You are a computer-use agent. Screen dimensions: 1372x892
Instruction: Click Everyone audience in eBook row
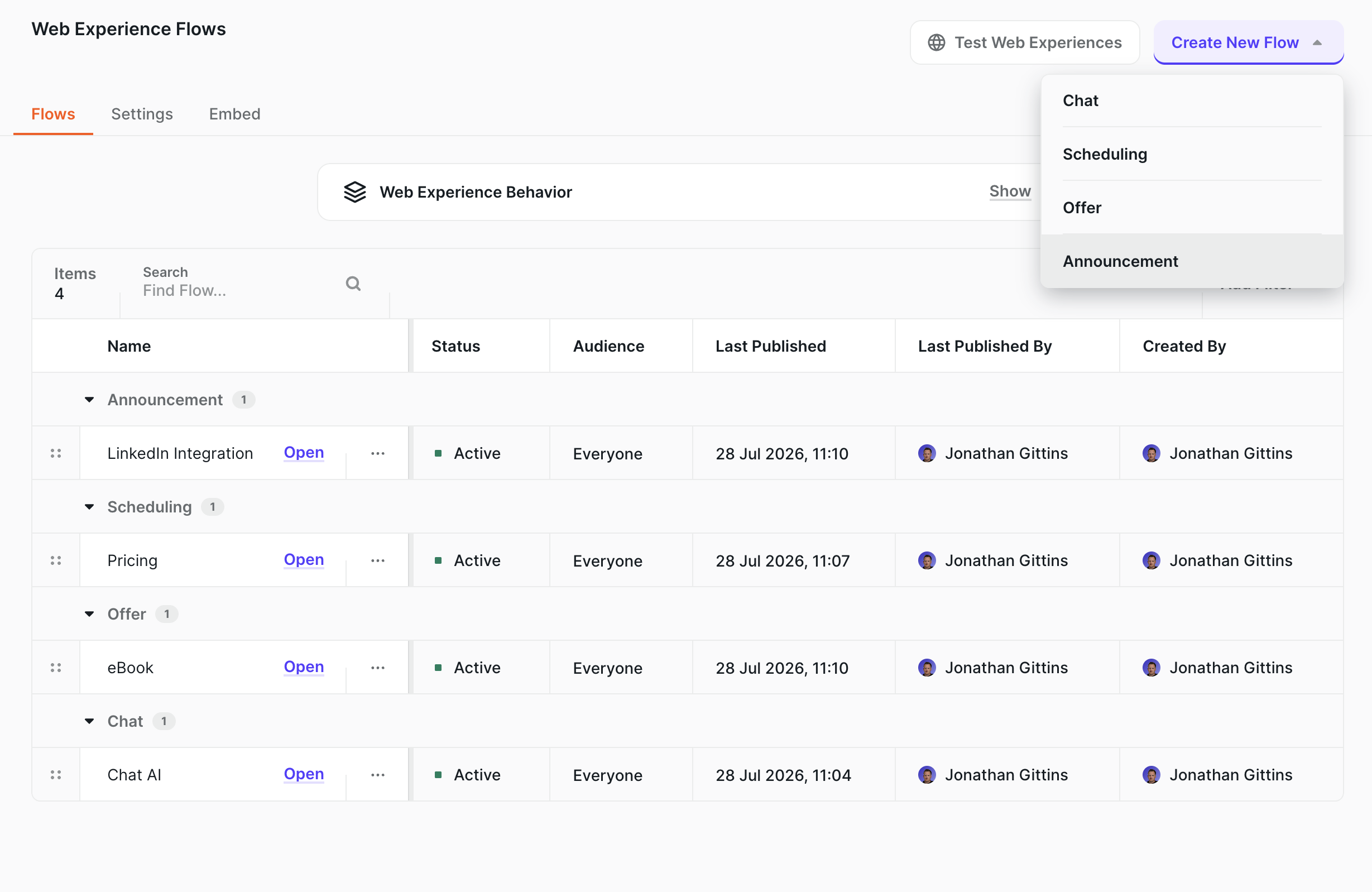pyautogui.click(x=608, y=668)
